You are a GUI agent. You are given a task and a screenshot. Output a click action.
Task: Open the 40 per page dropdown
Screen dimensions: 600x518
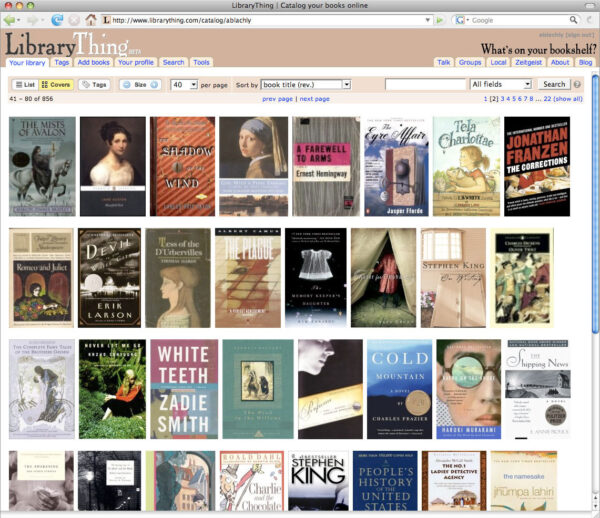click(184, 85)
